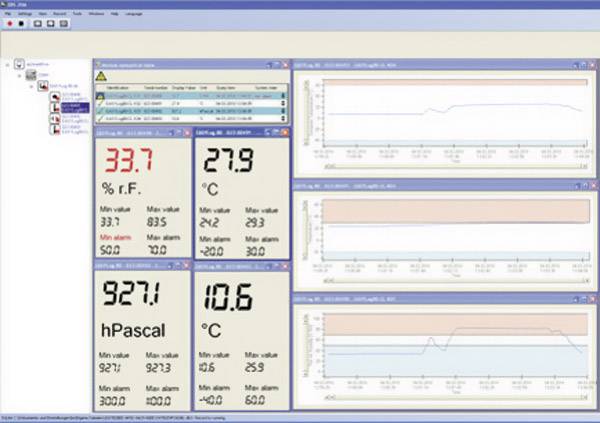Image resolution: width=600 pixels, height=423 pixels.
Task: Open the File menu
Action: (x=7, y=15)
